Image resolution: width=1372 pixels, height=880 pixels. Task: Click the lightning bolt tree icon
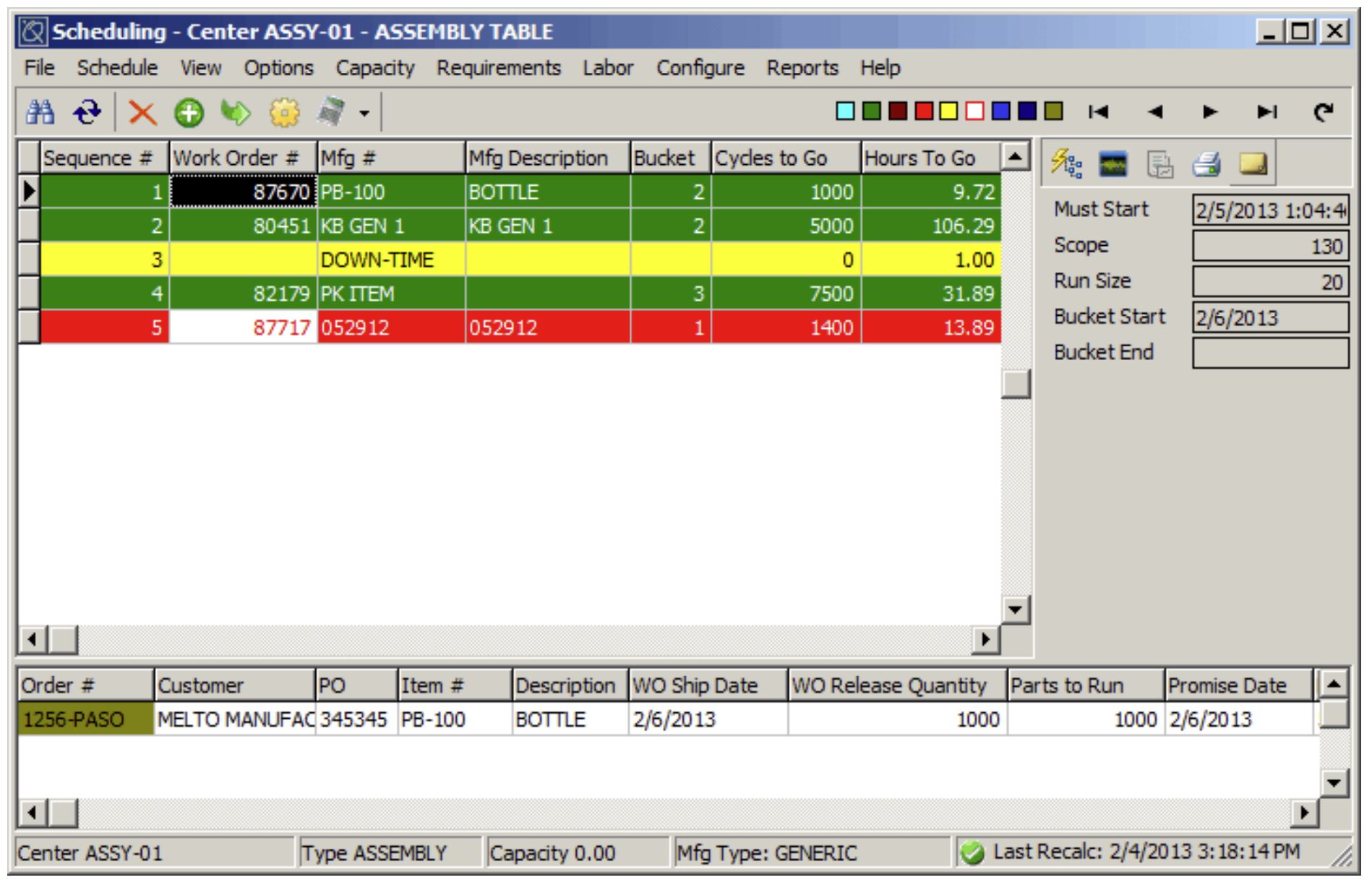click(1066, 164)
